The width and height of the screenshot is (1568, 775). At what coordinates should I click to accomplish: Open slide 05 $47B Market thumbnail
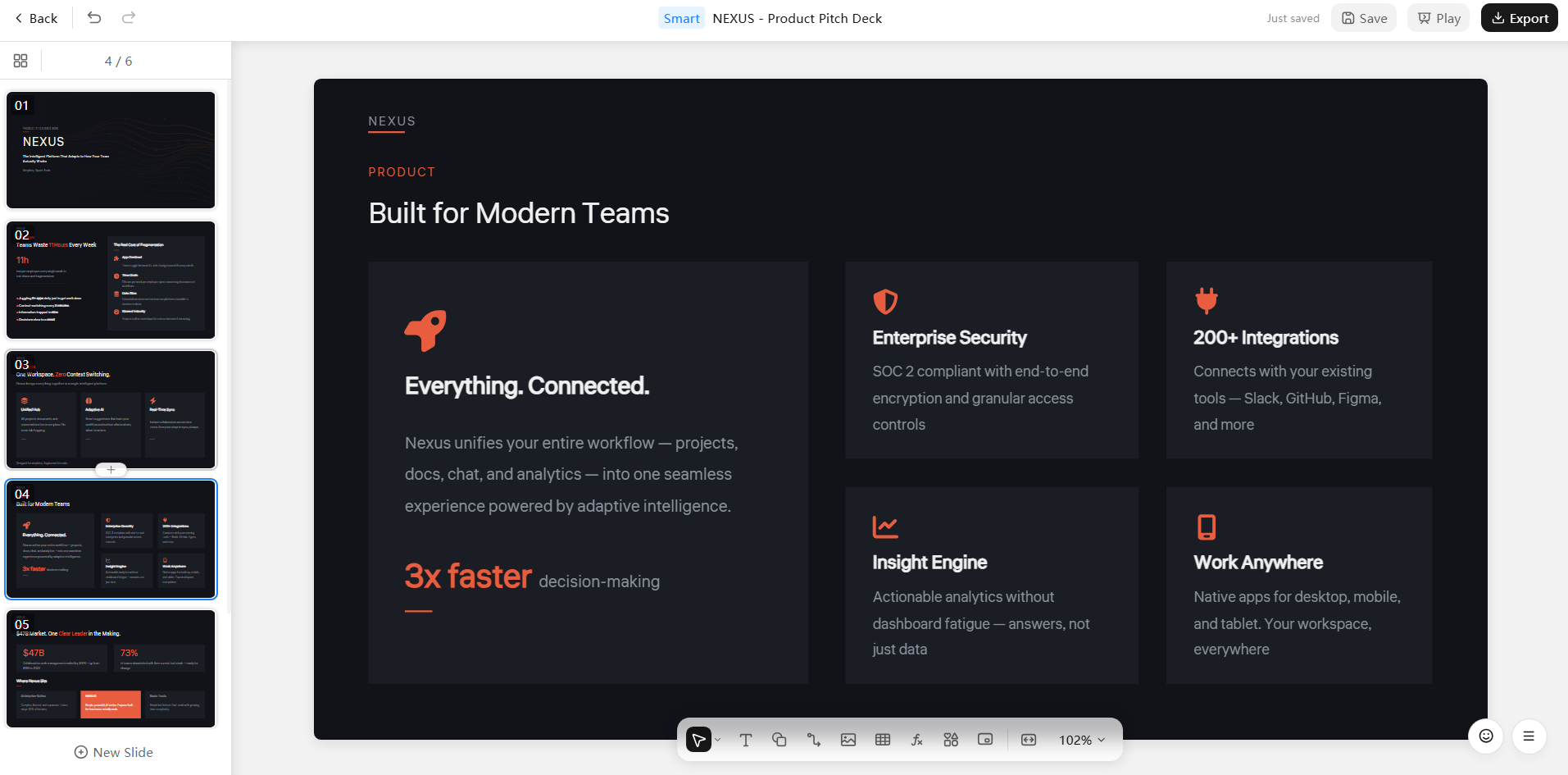(111, 668)
